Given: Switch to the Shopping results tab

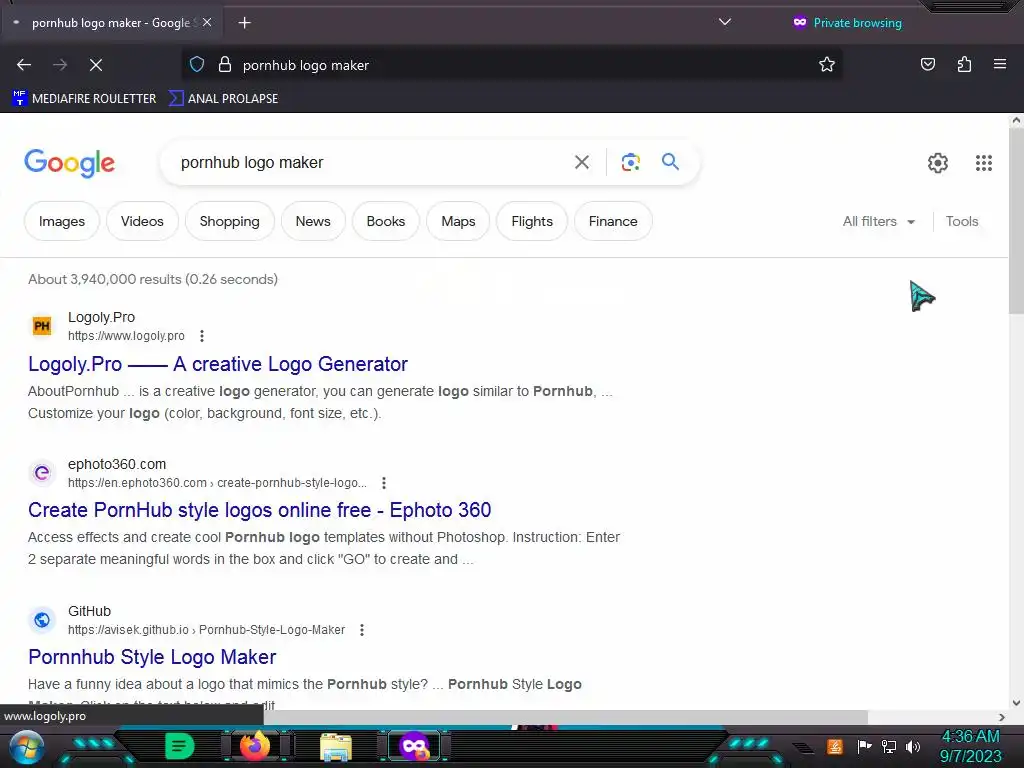Looking at the screenshot, I should coord(229,221).
